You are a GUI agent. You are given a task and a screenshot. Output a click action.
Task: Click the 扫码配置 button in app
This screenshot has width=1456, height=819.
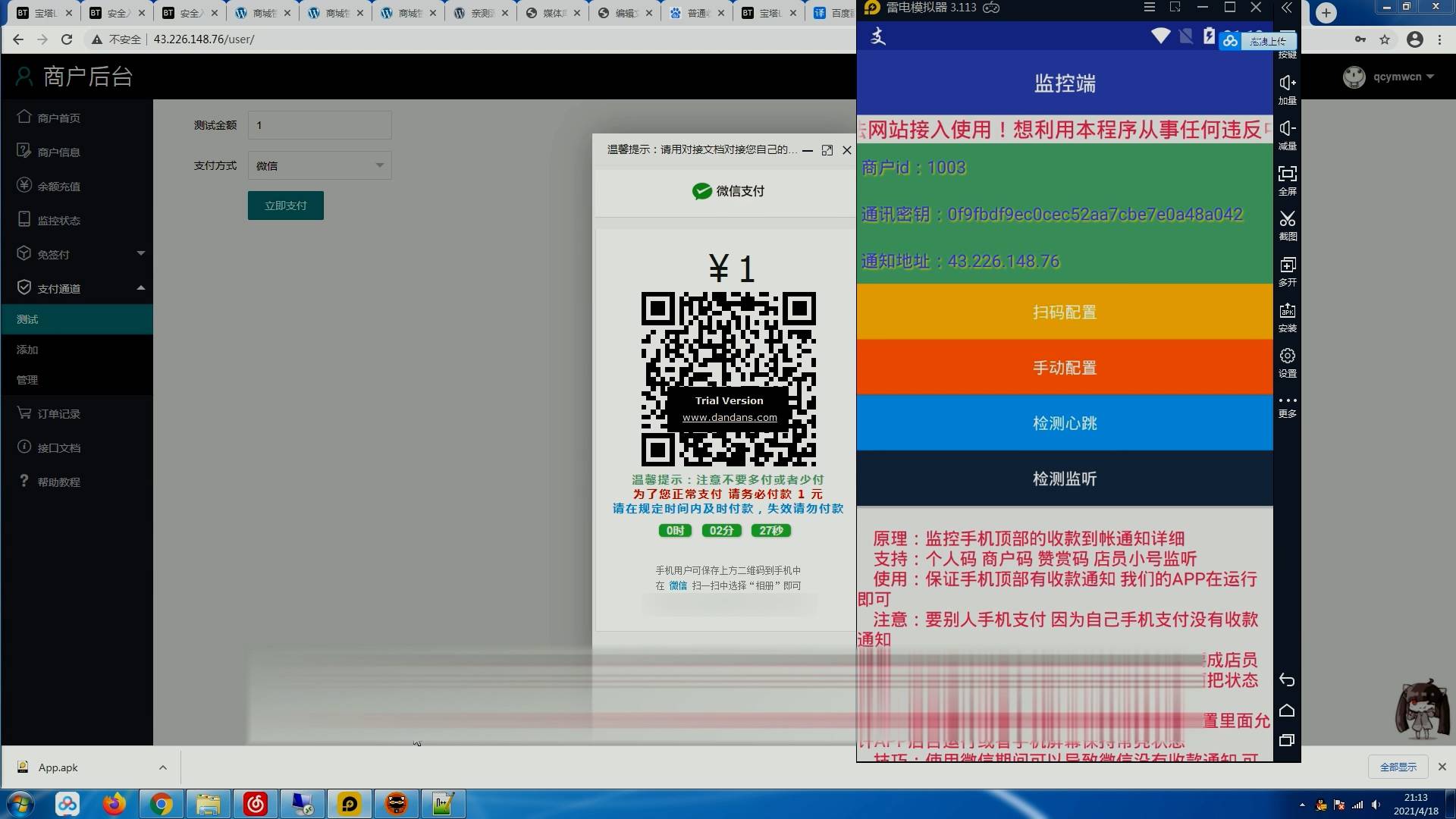(1065, 312)
